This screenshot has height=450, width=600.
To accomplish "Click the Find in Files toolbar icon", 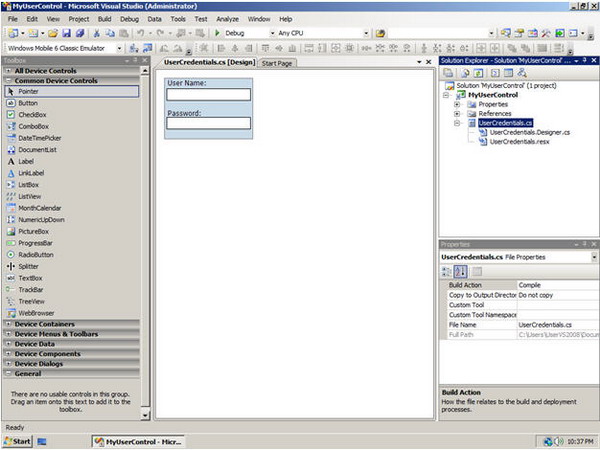I will click(380, 33).
